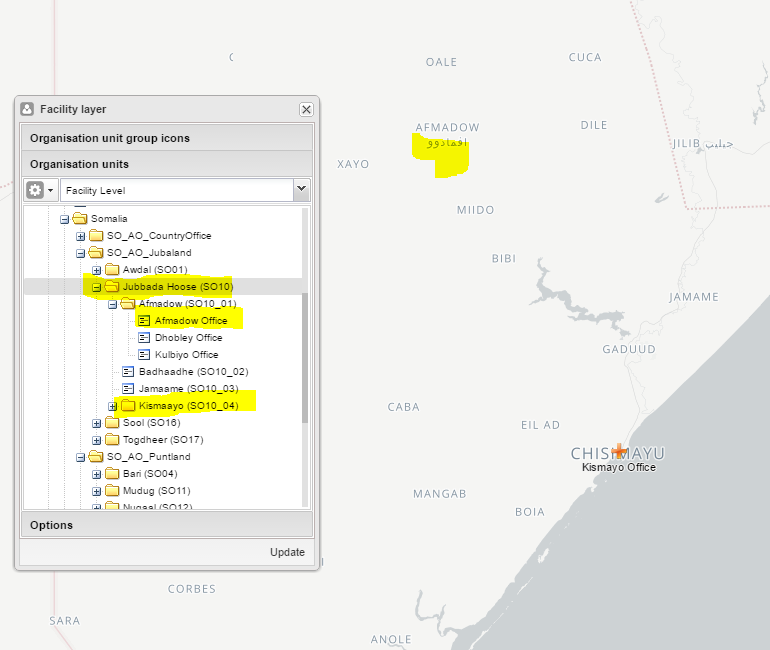Collapse the Jubbada Hoose (SO10) node
Screen dimensions: 770x650
(97, 287)
